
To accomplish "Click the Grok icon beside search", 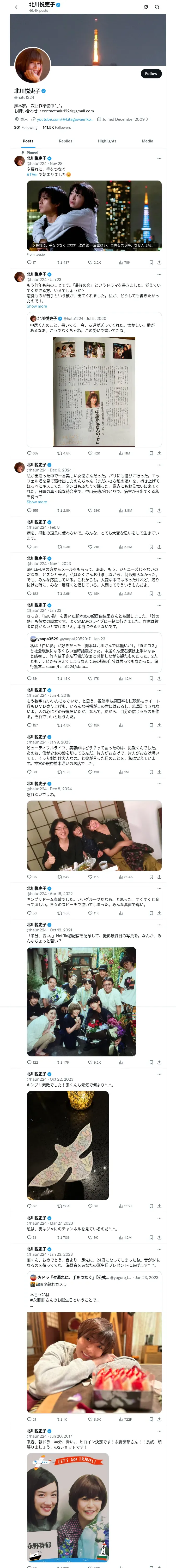I will coord(146,7).
